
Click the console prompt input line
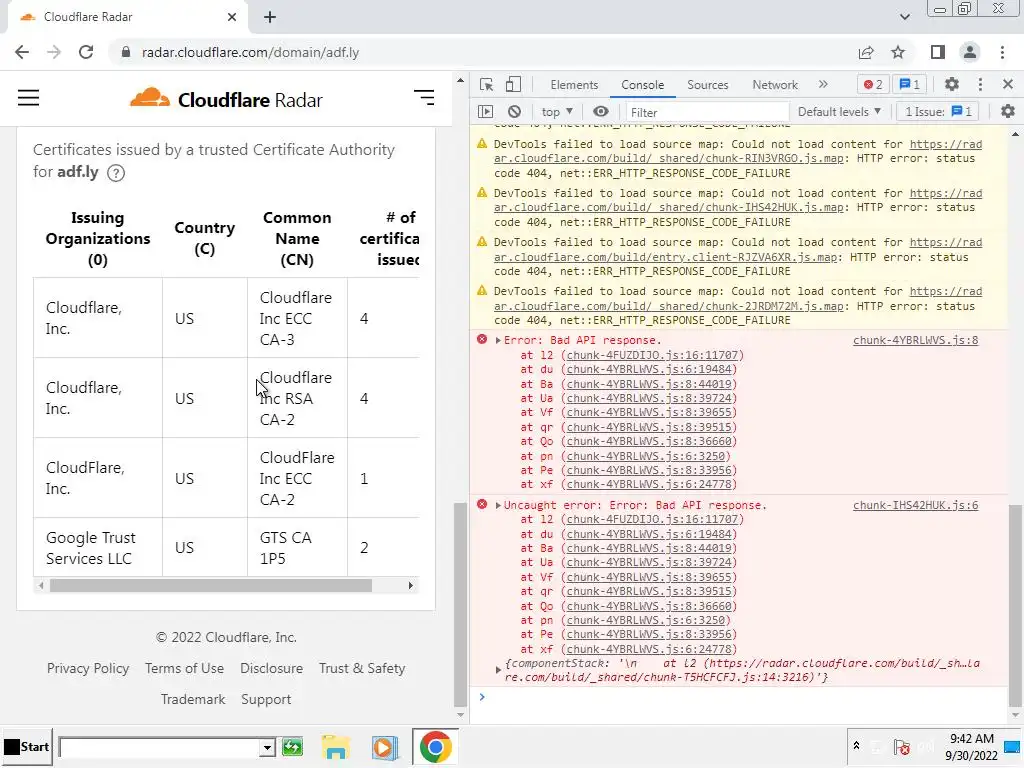744,697
